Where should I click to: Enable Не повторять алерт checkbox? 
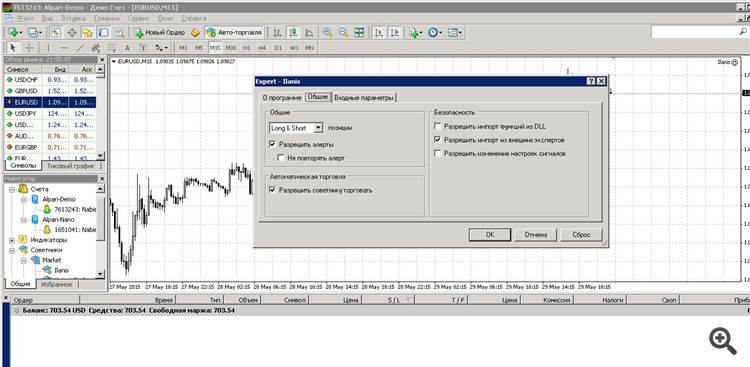(281, 157)
